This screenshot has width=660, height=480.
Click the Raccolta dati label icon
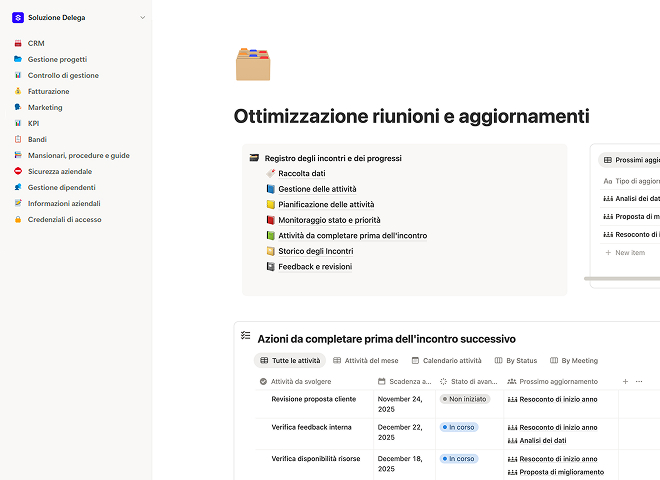(x=271, y=173)
